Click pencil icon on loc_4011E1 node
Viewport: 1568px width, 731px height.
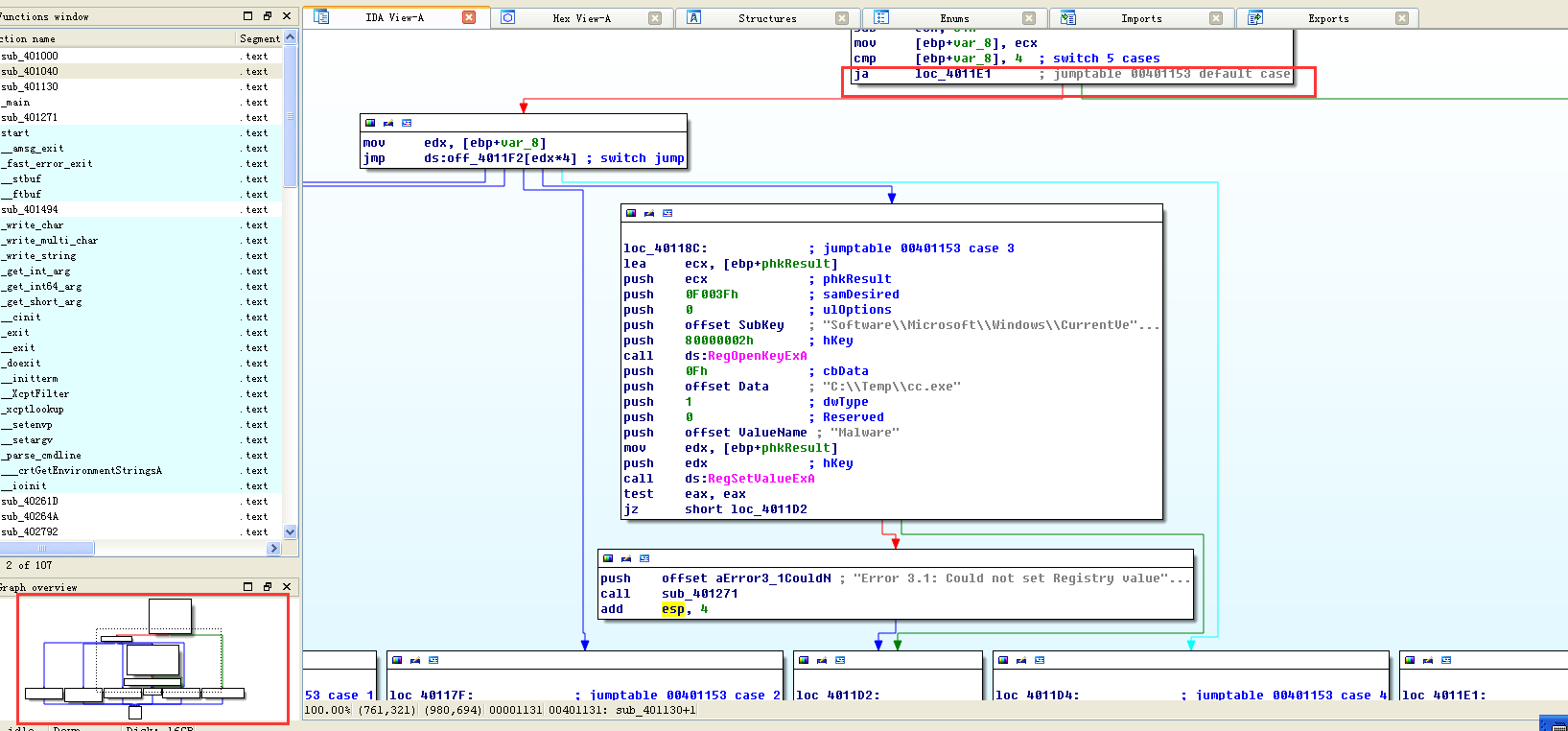1428,660
